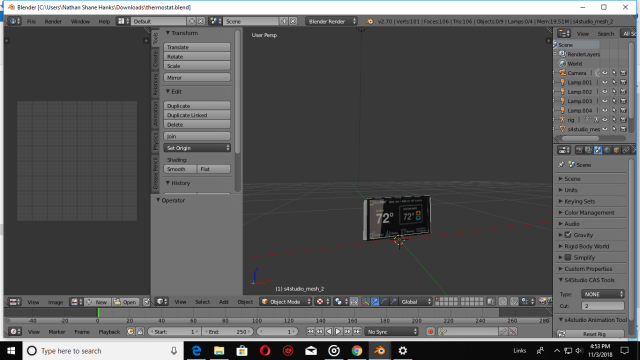640x360 pixels.
Task: Toggle visibility eye for Camera
Action: coord(605,73)
